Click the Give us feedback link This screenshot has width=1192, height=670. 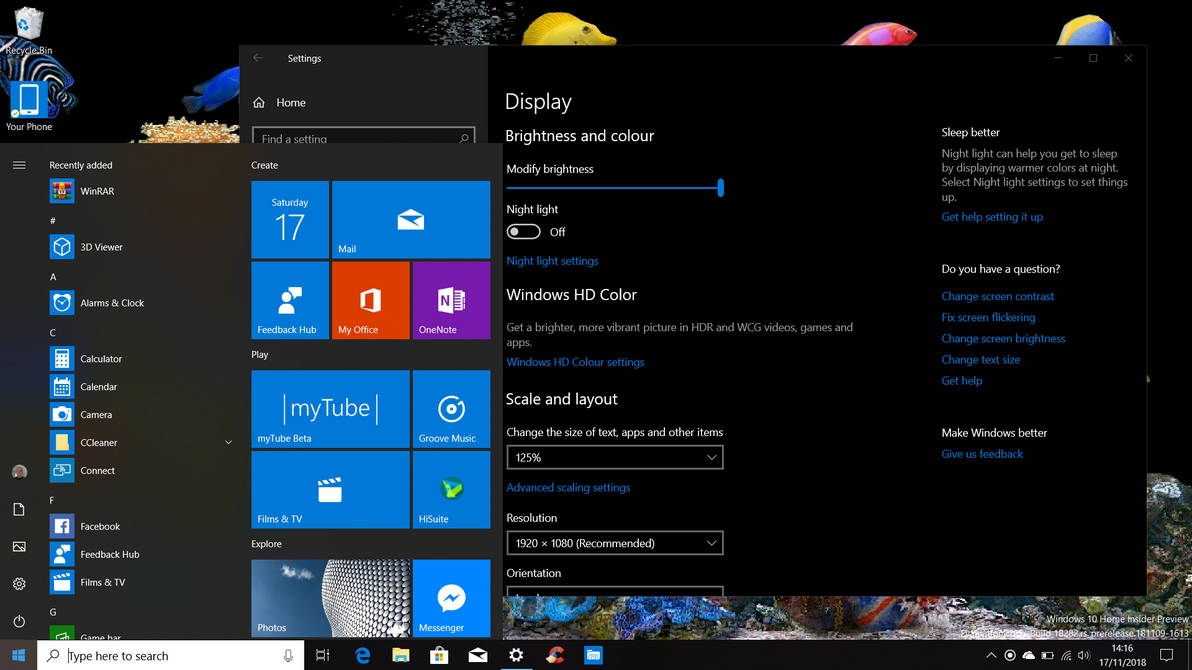982,453
